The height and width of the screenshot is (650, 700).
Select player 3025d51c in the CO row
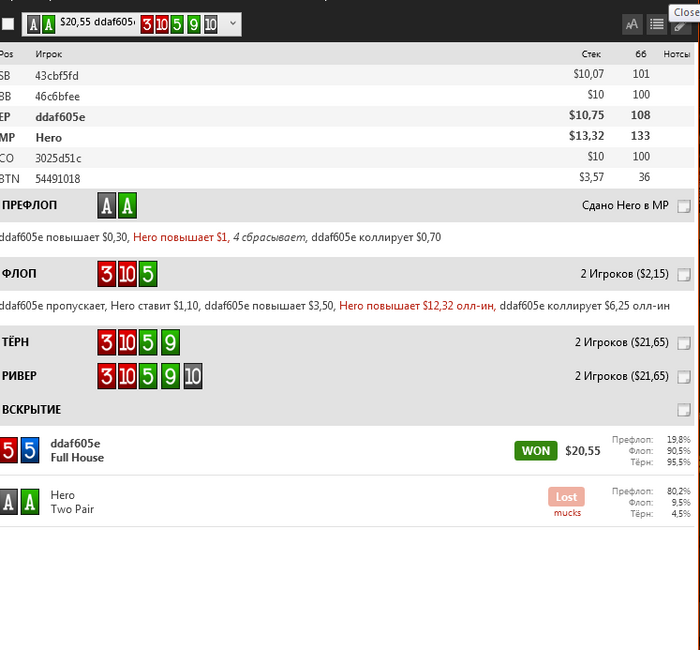pyautogui.click(x=58, y=158)
